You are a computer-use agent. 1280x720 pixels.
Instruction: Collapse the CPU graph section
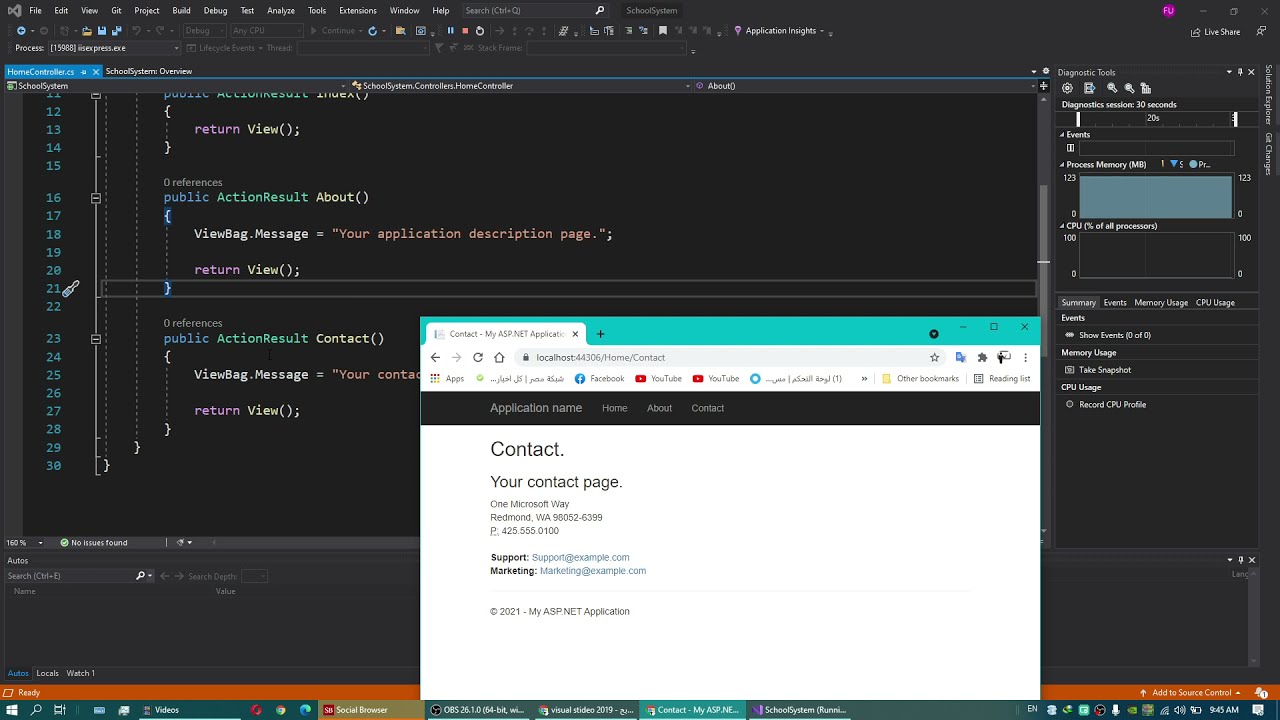pyautogui.click(x=1063, y=226)
